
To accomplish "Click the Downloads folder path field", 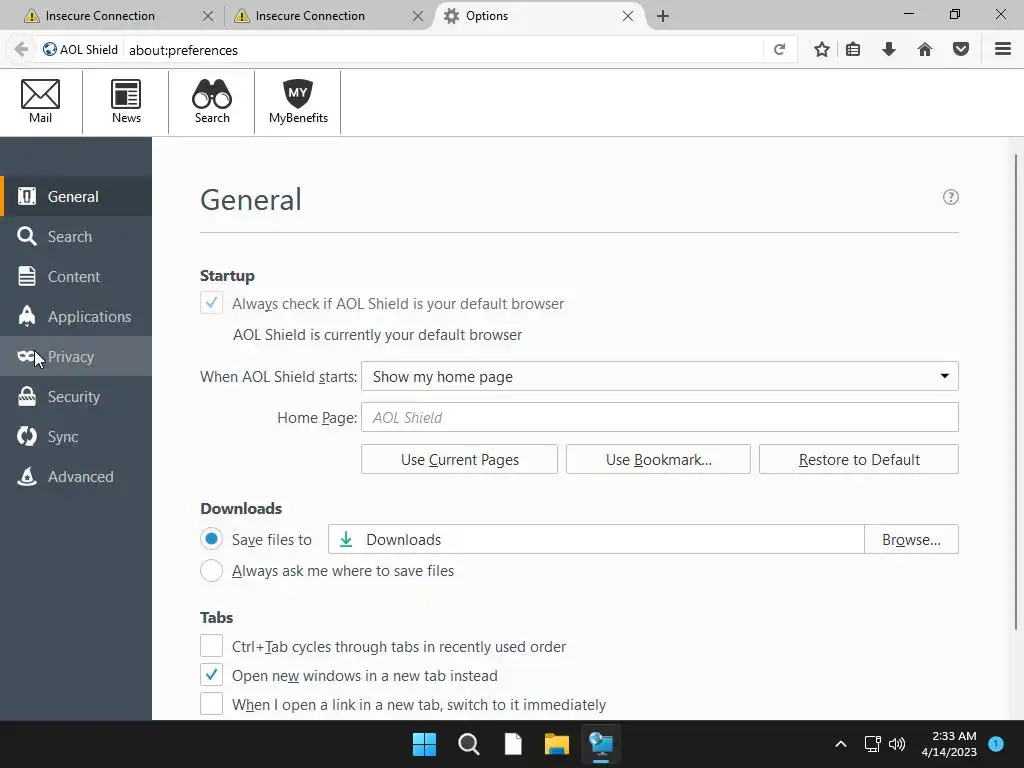I will click(x=596, y=539).
